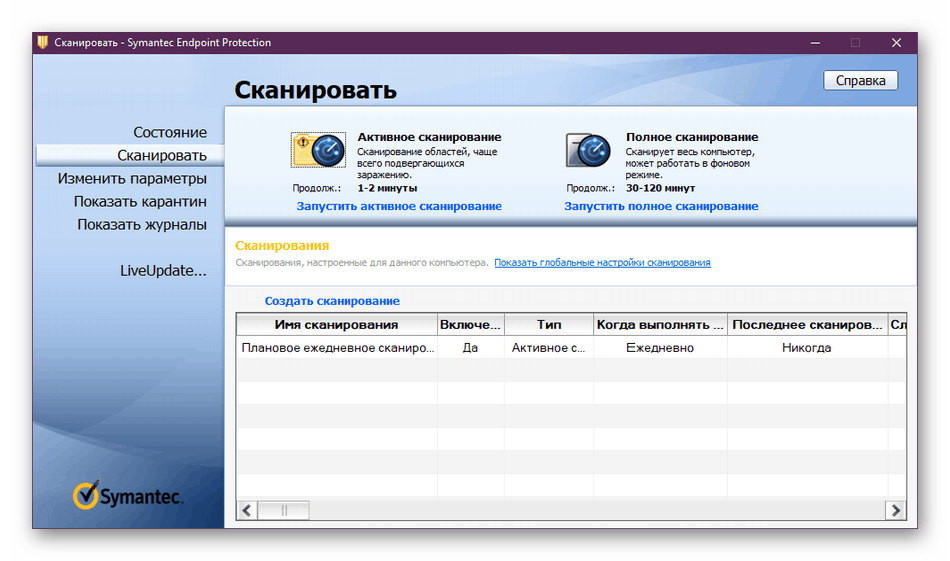
Task: Close the Symantec Endpoint Protection window
Action: [x=897, y=42]
